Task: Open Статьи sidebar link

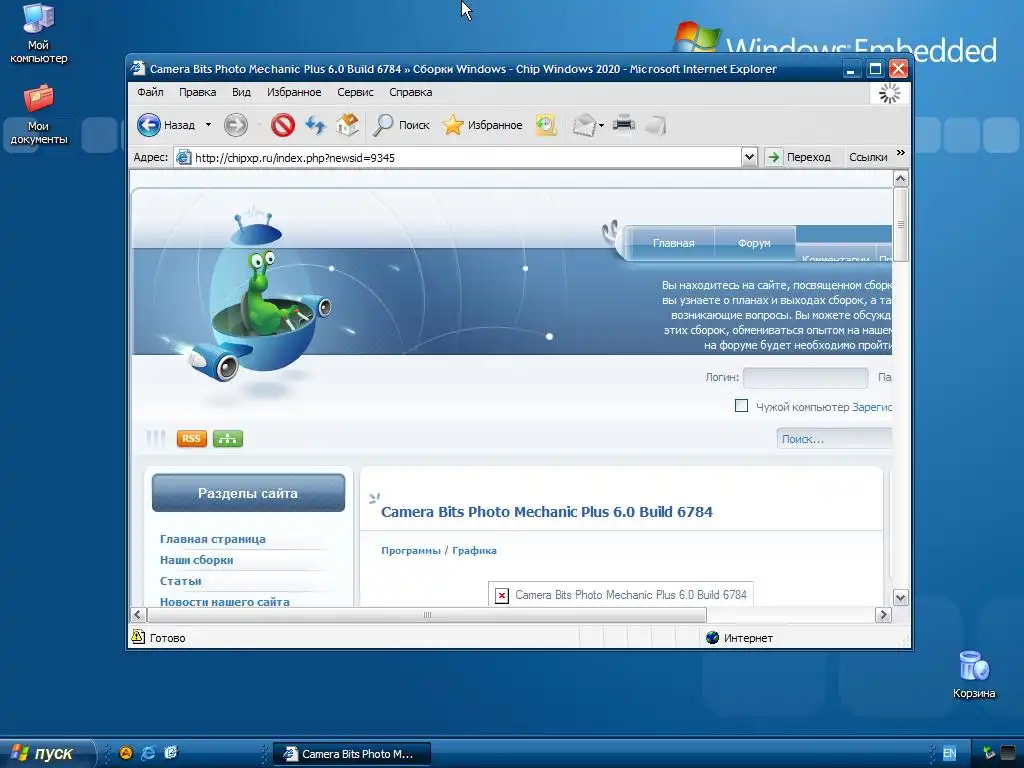Action: coord(181,581)
